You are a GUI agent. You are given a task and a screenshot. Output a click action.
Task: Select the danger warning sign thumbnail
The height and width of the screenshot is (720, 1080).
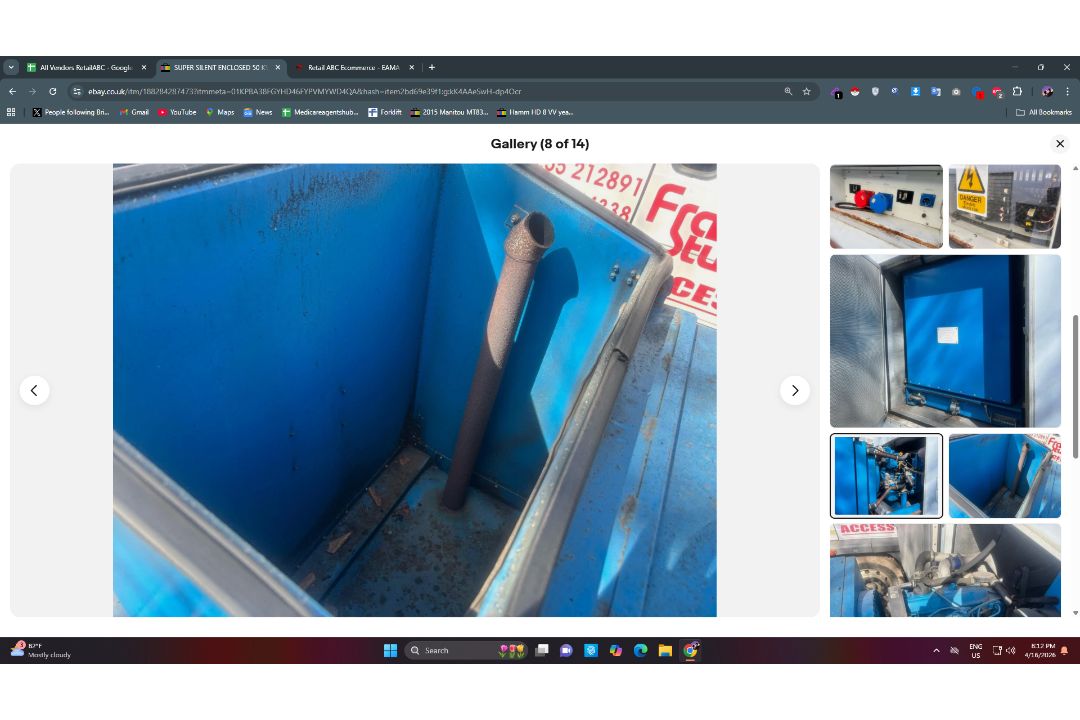[1005, 207]
